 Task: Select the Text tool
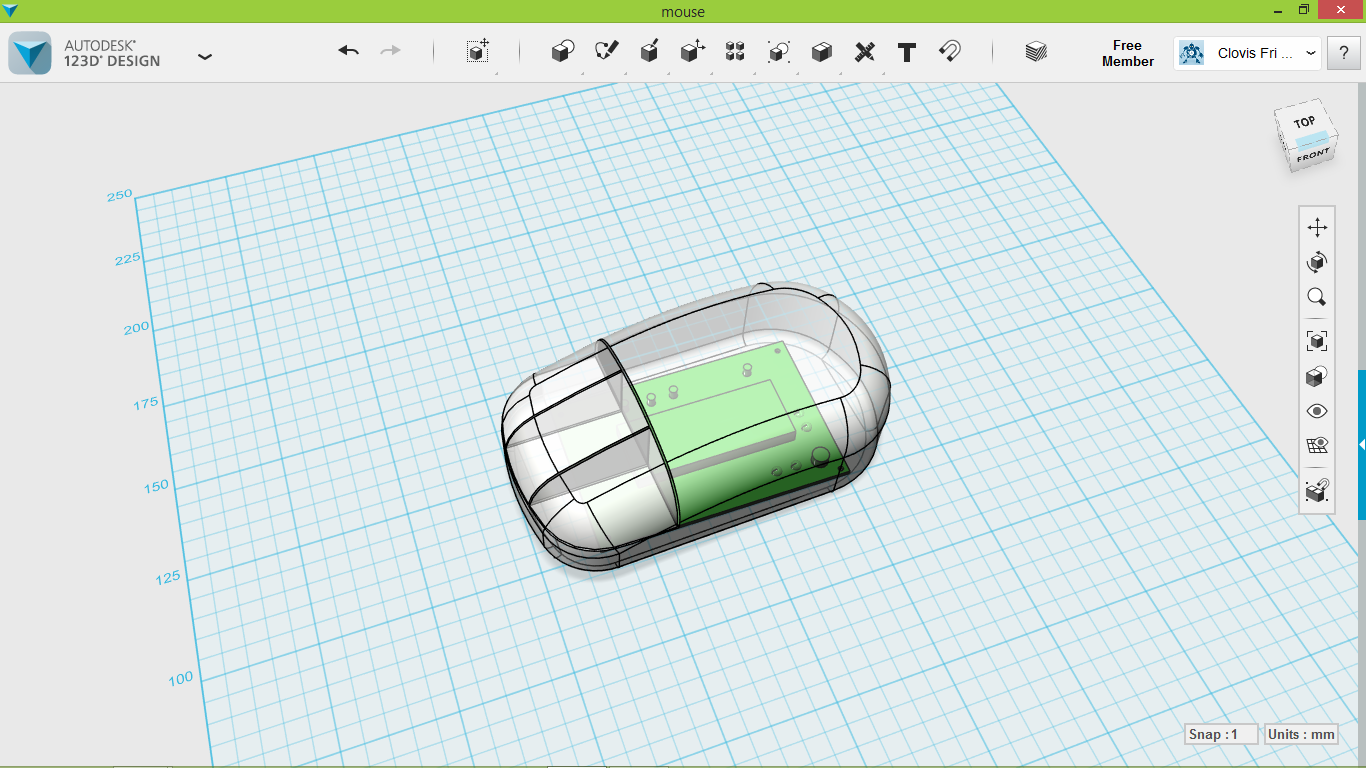[907, 52]
